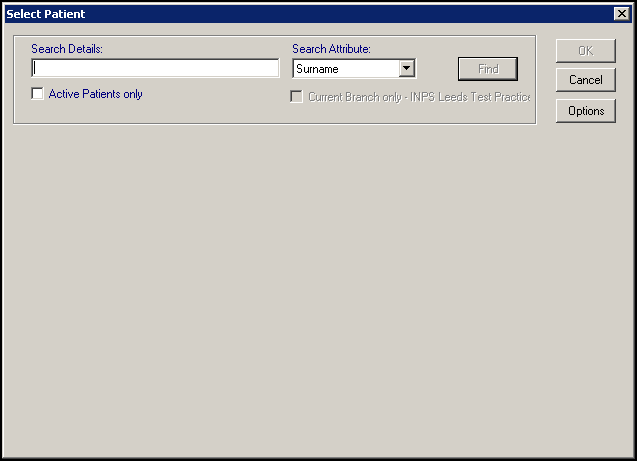Select the Surname combo box field
Image resolution: width=637 pixels, height=461 pixels.
[345, 69]
